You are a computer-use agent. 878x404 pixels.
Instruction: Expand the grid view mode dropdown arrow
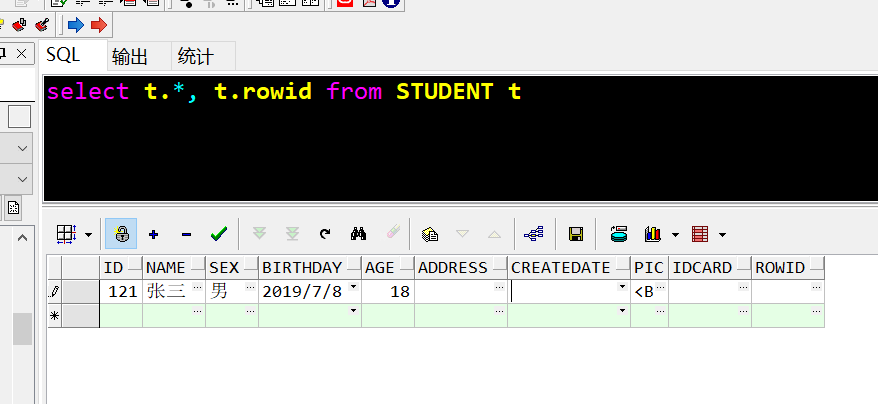coord(88,235)
